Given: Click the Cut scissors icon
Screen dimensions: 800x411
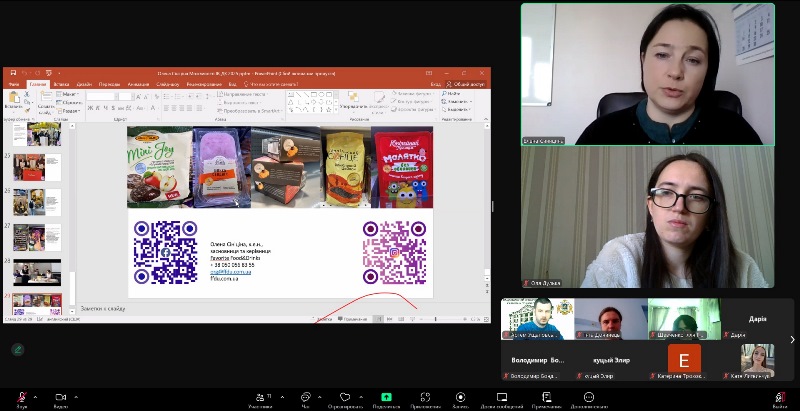Looking at the screenshot, I should point(27,95).
